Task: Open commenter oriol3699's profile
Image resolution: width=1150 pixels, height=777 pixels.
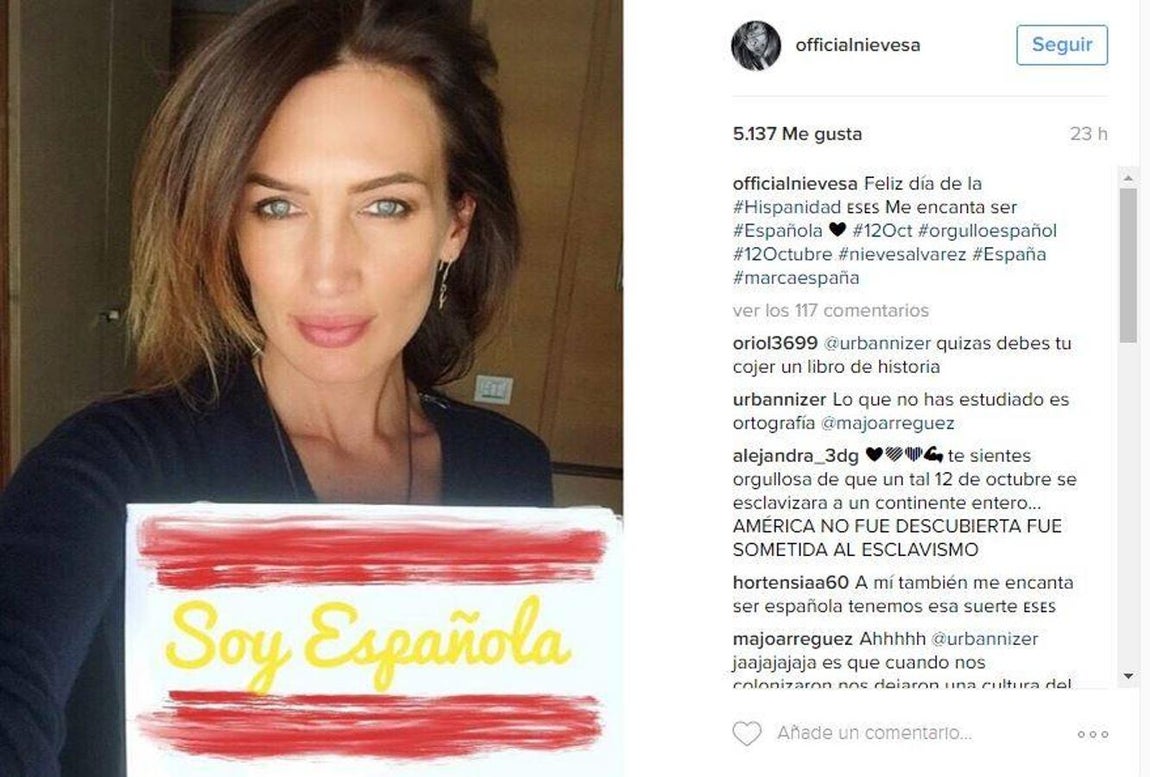Action: (774, 343)
